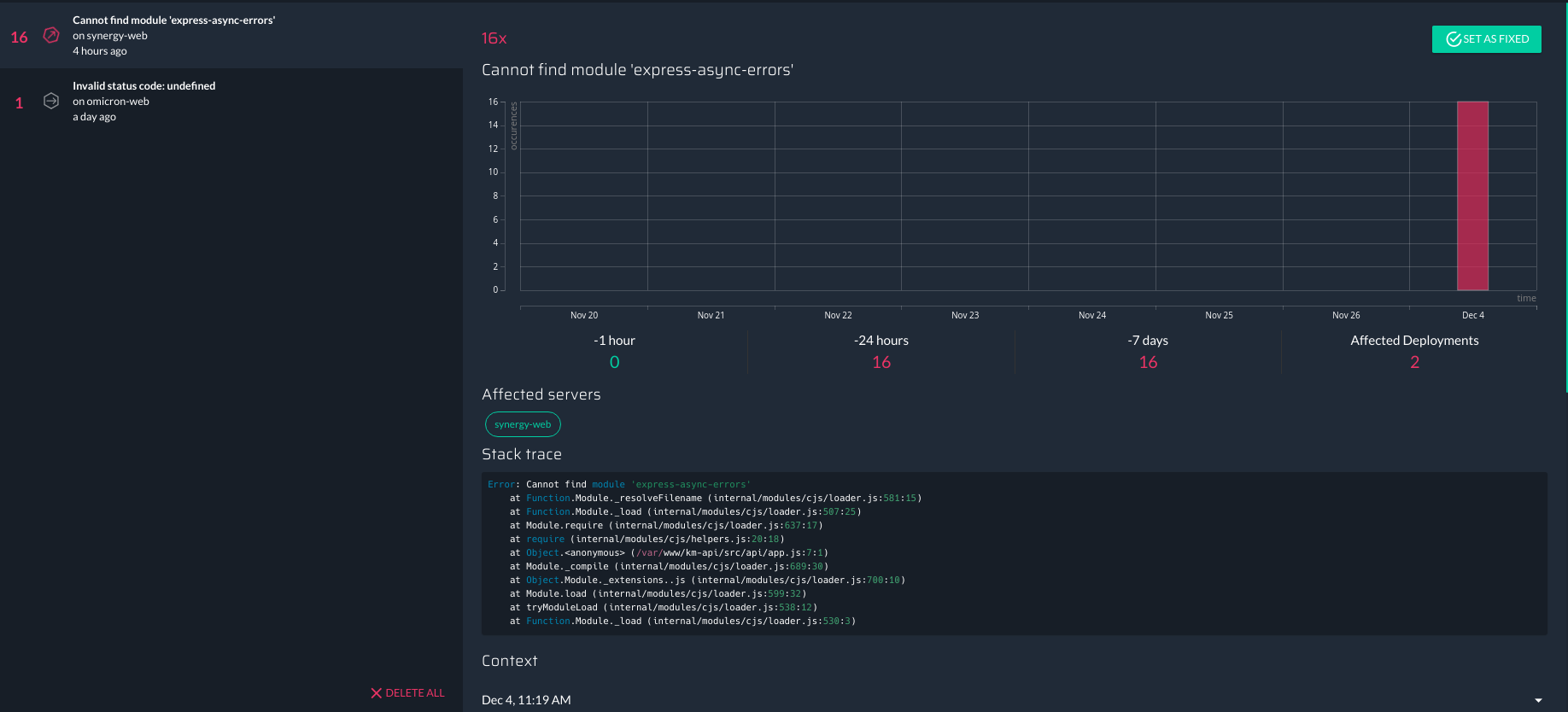Select the -1 hour occurrences stat

click(614, 352)
